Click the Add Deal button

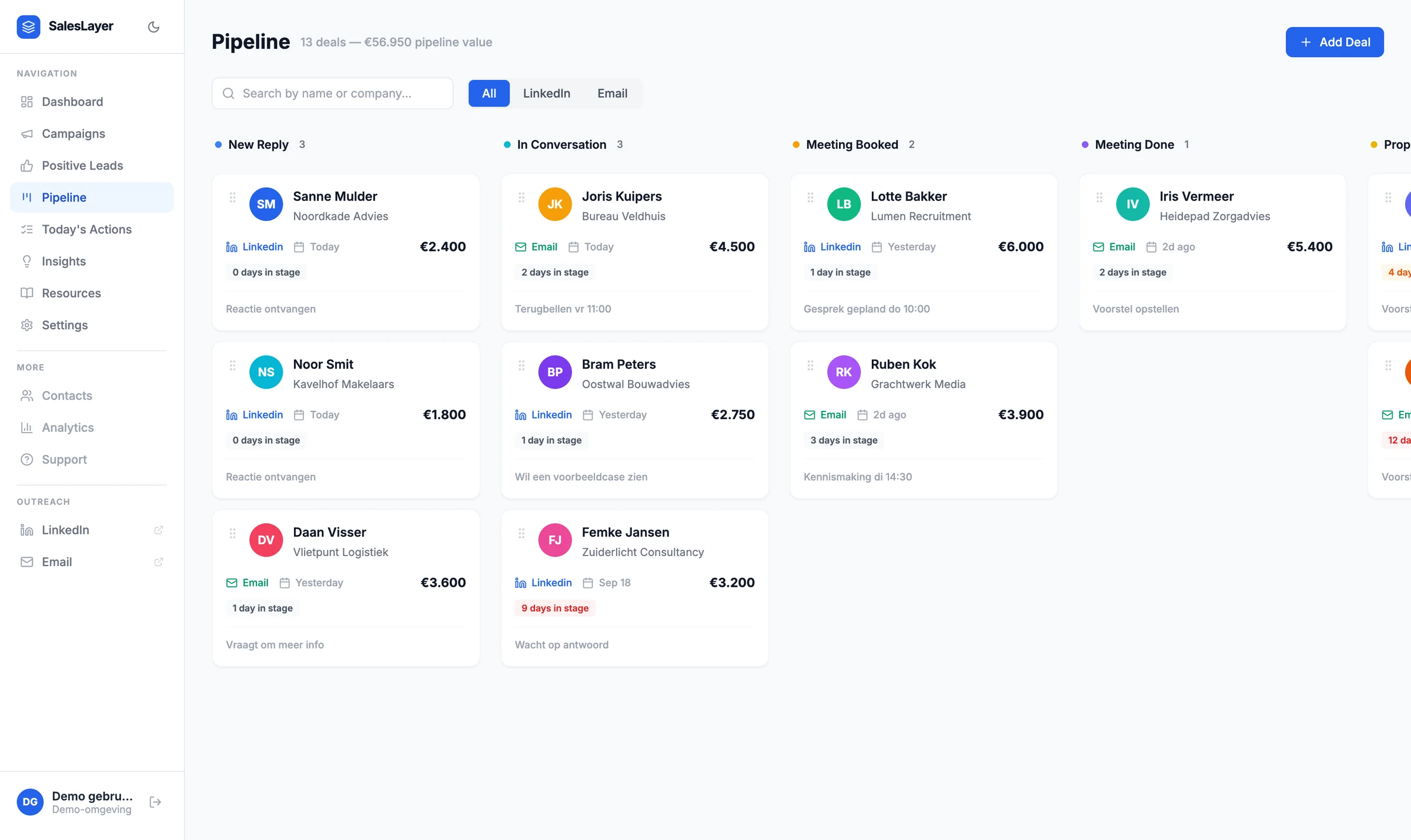(1335, 42)
